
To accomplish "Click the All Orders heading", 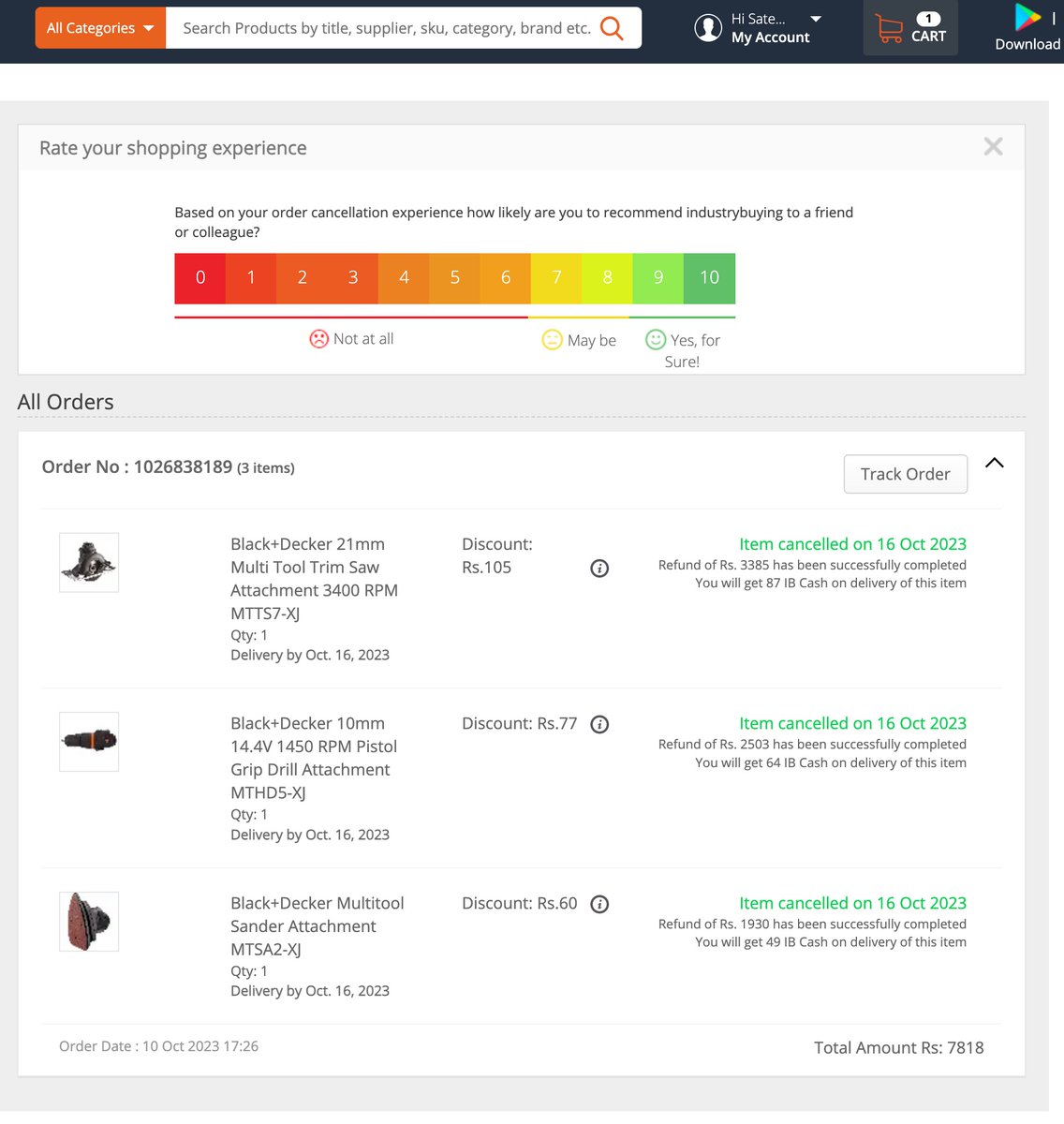I will point(66,402).
